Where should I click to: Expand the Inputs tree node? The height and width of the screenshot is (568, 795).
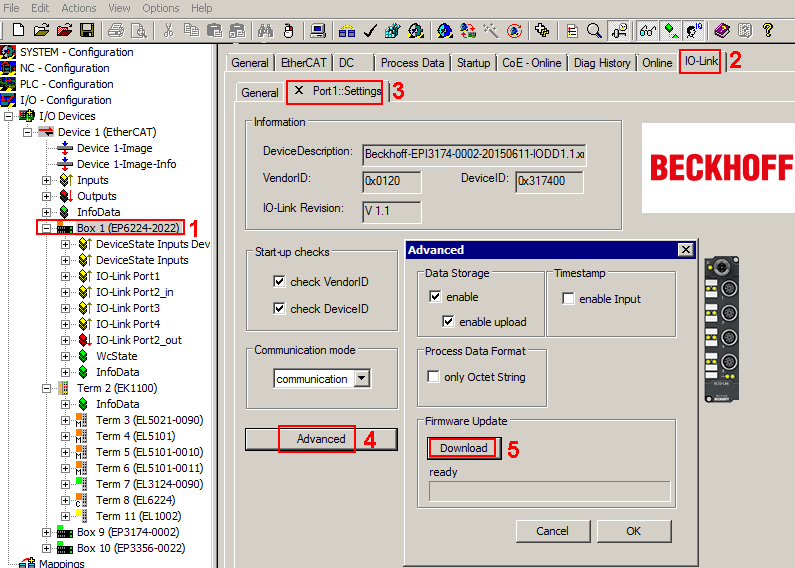pos(46,180)
